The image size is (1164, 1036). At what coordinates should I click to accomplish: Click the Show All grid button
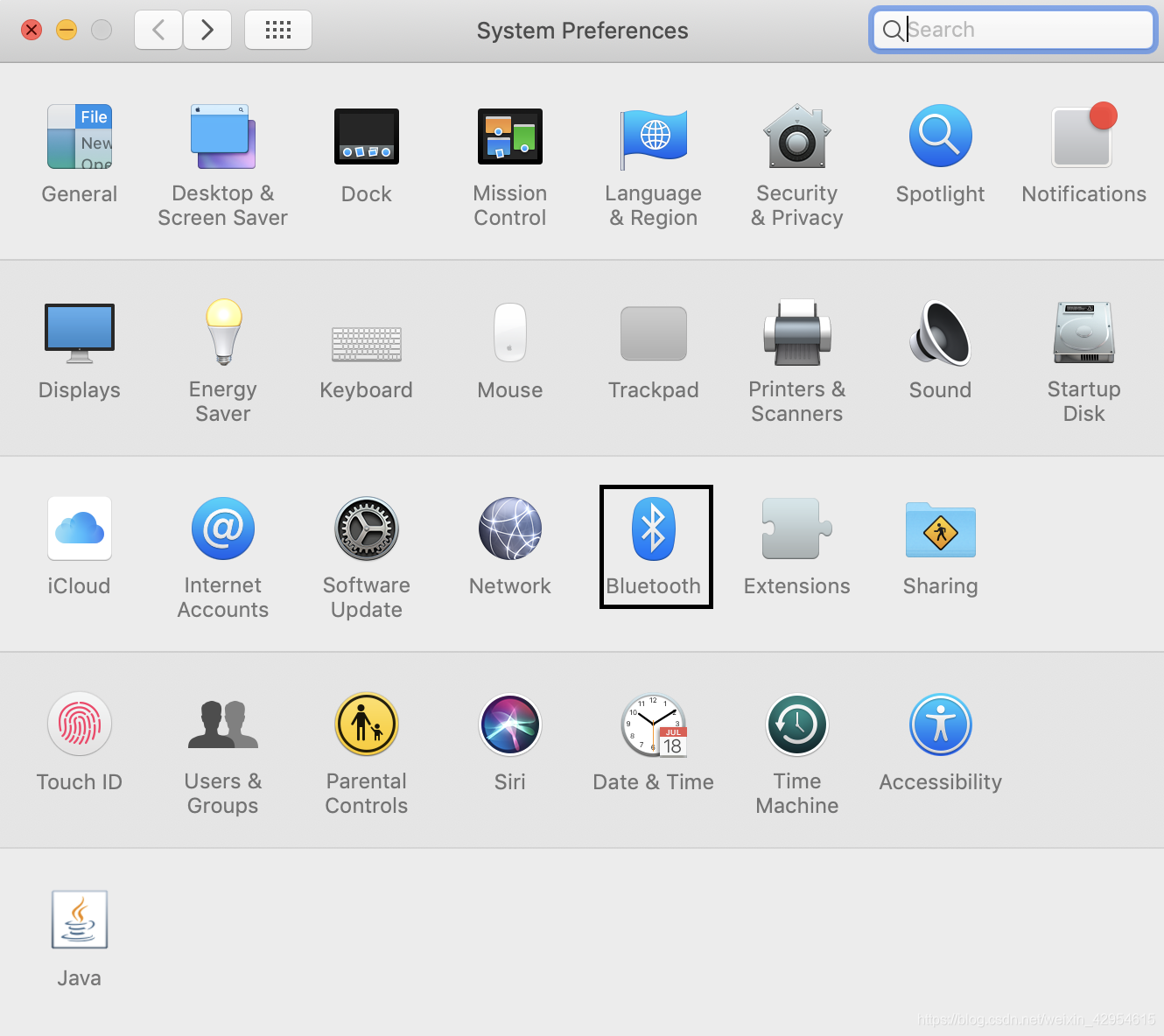pos(278,30)
